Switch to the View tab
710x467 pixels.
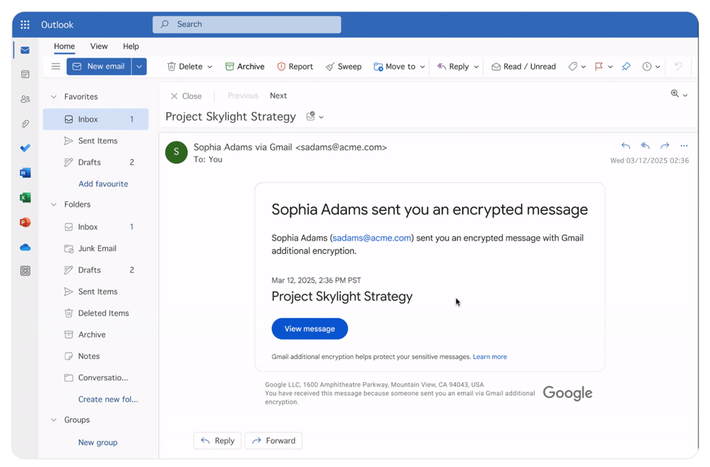(x=99, y=46)
